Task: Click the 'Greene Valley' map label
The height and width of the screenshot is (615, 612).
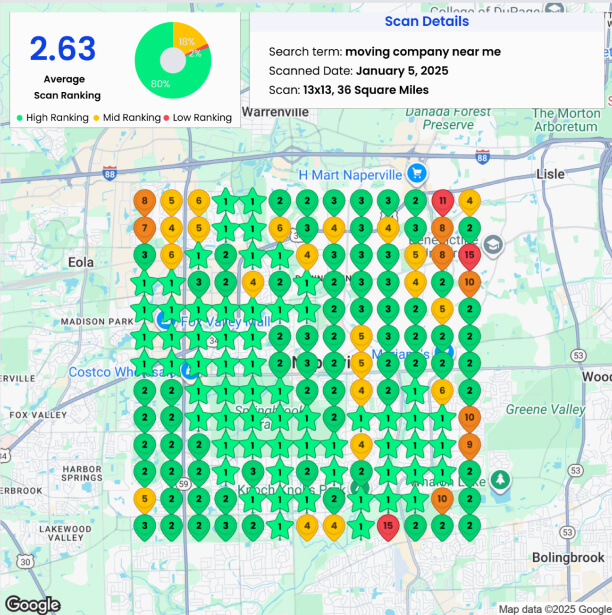Action: (546, 409)
